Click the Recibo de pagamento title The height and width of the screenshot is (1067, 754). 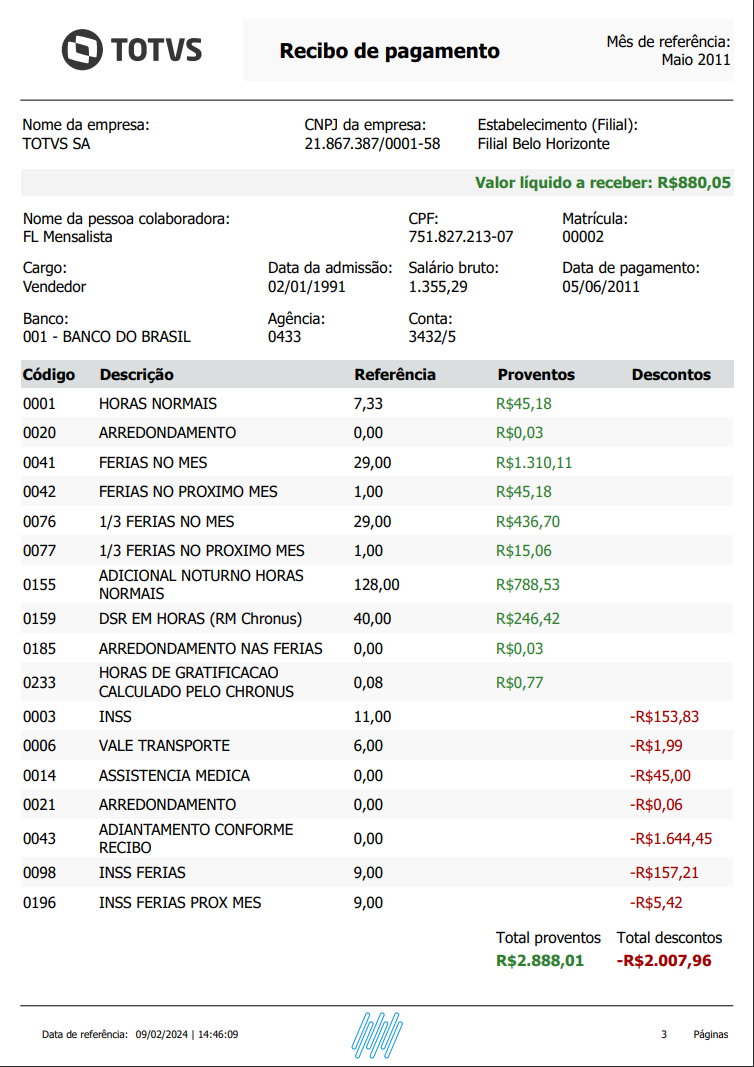point(389,51)
